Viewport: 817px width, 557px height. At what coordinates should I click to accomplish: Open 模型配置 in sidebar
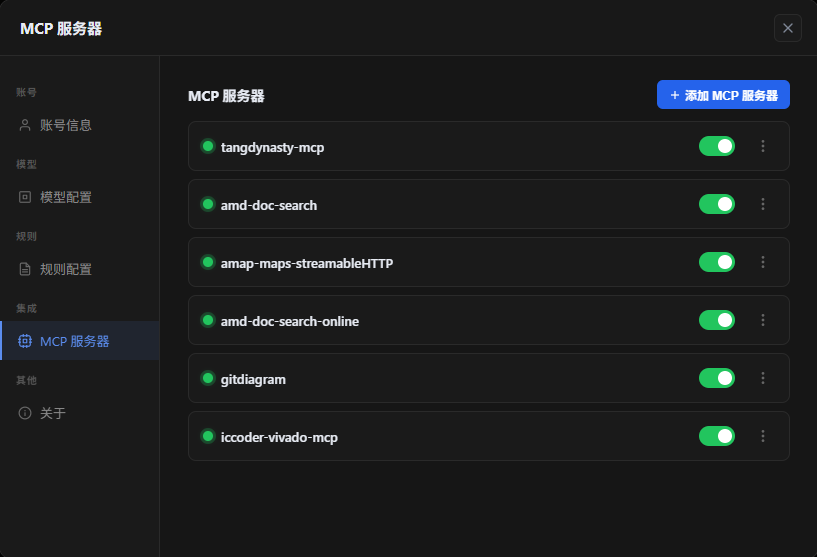point(80,197)
